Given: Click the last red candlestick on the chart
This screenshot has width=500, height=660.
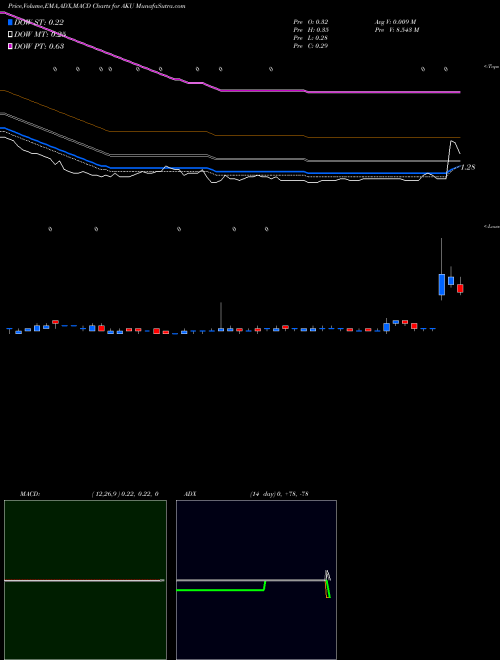Looking at the screenshot, I should click(x=460, y=288).
